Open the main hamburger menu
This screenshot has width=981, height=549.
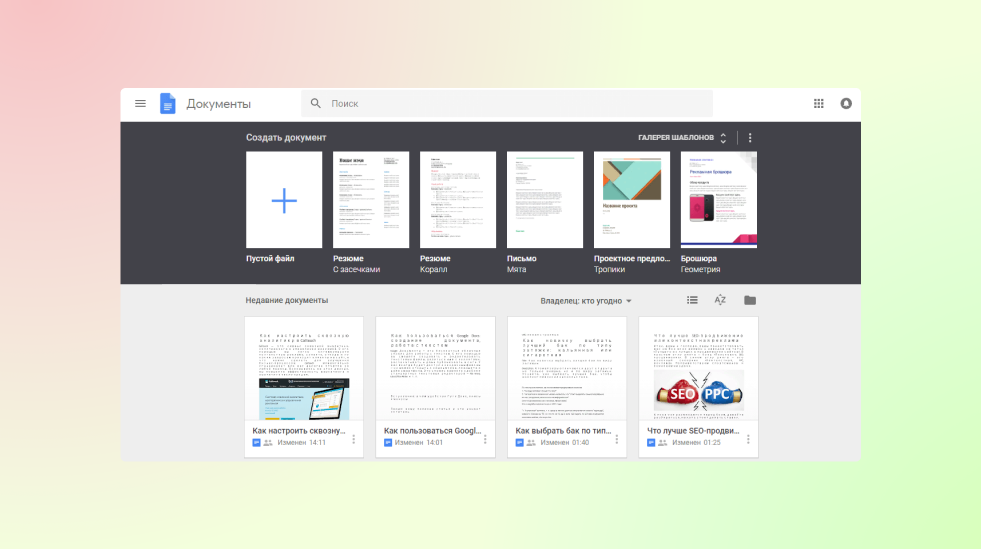pos(140,104)
